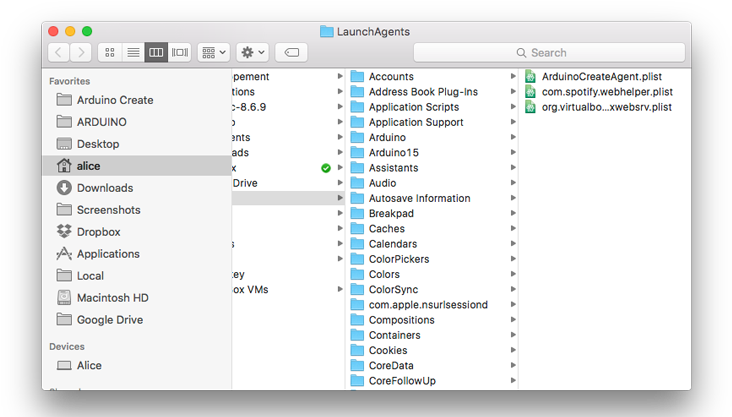Switch to list view
Image resolution: width=732 pixels, height=417 pixels.
tap(133, 52)
